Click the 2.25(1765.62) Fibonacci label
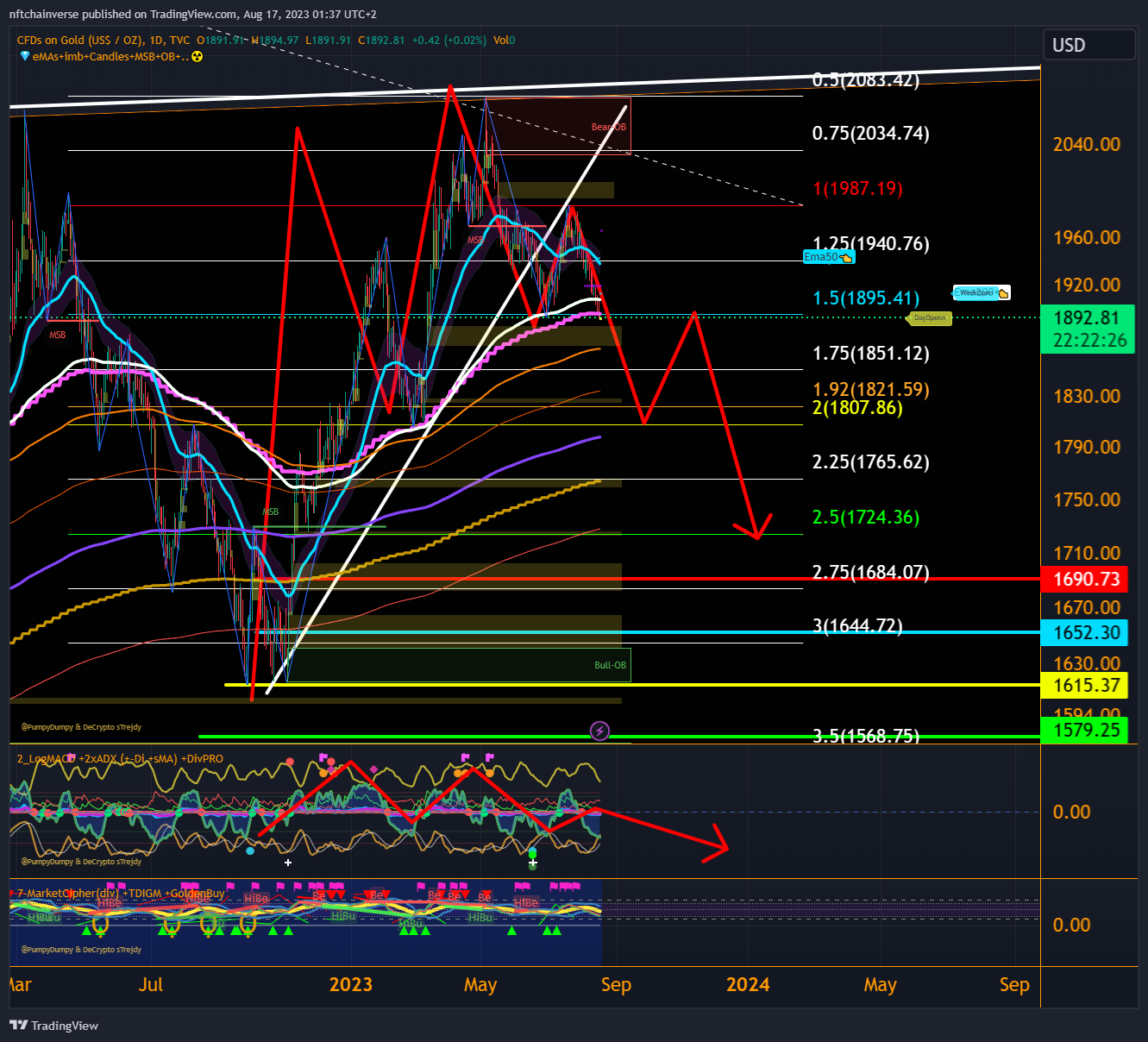The width and height of the screenshot is (1148, 1042). (871, 462)
